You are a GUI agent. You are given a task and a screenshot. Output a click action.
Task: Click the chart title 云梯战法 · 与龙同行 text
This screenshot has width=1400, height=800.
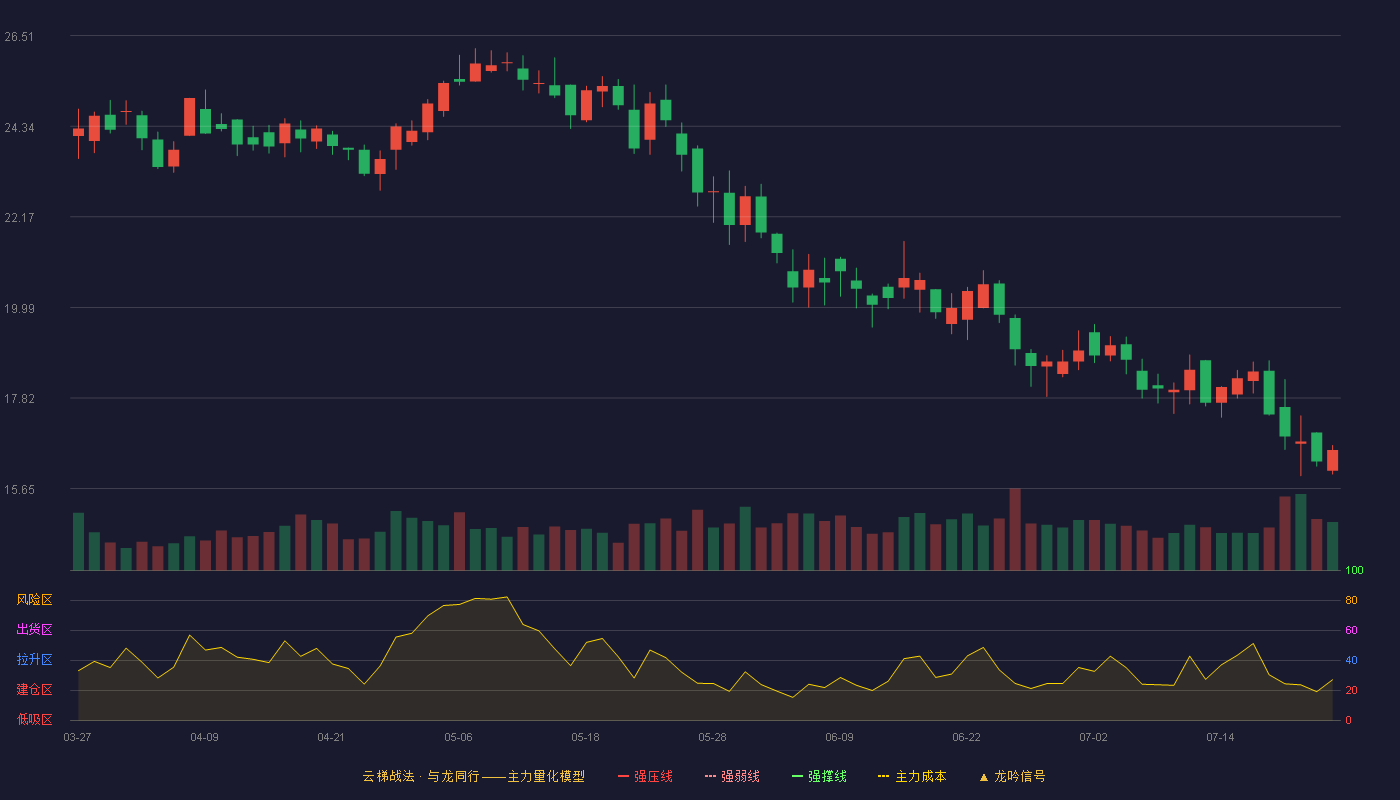coord(421,776)
